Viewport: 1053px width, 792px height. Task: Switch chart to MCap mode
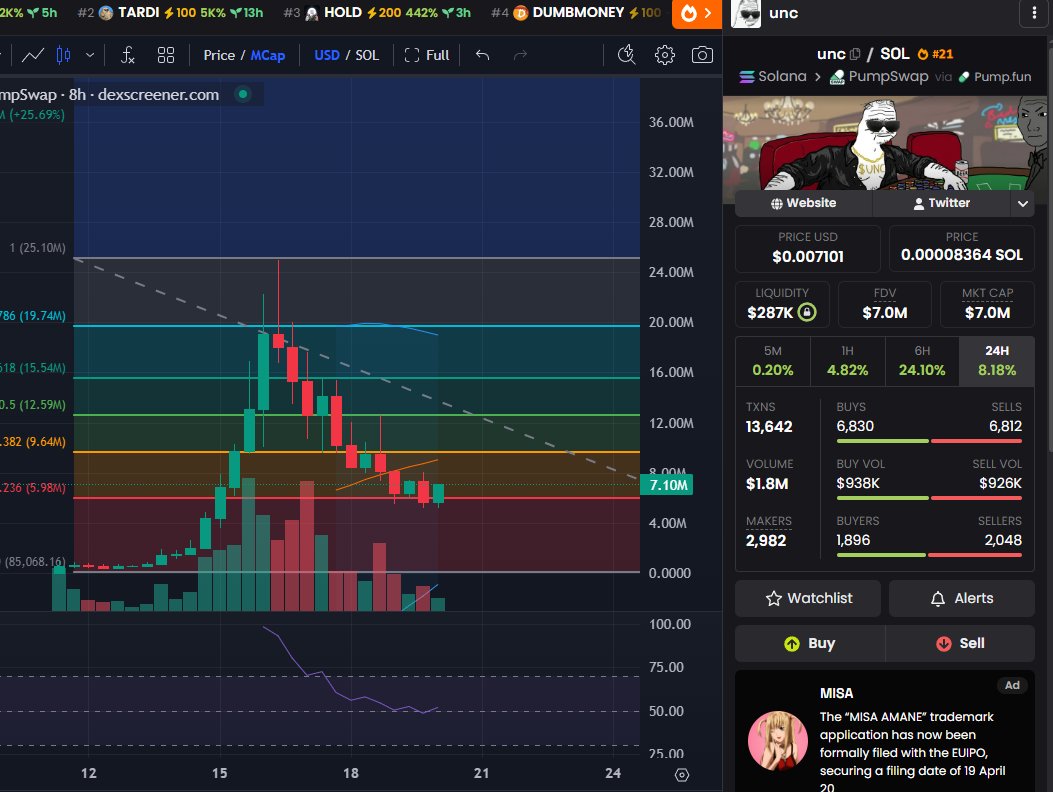tap(267, 55)
